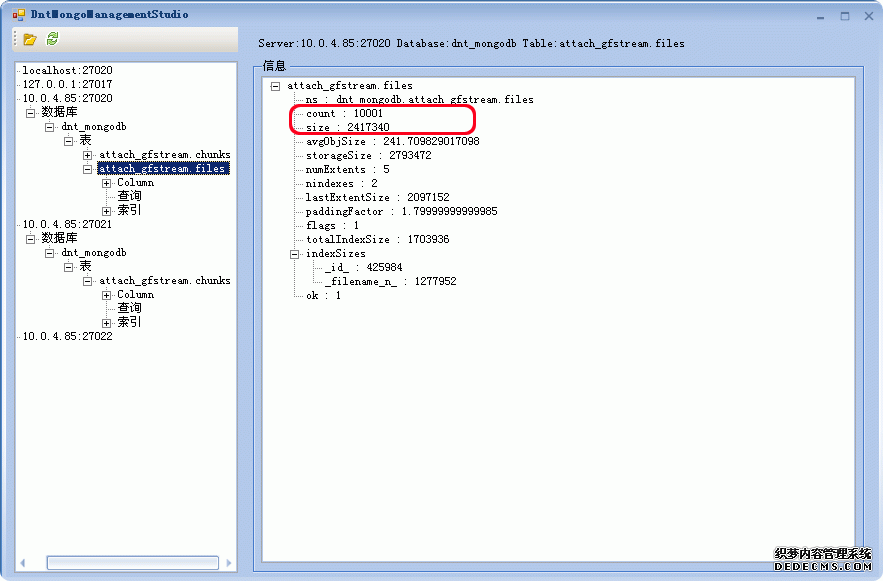This screenshot has width=883, height=581.
Task: Select the count : 10001 info row
Action: [x=344, y=114]
